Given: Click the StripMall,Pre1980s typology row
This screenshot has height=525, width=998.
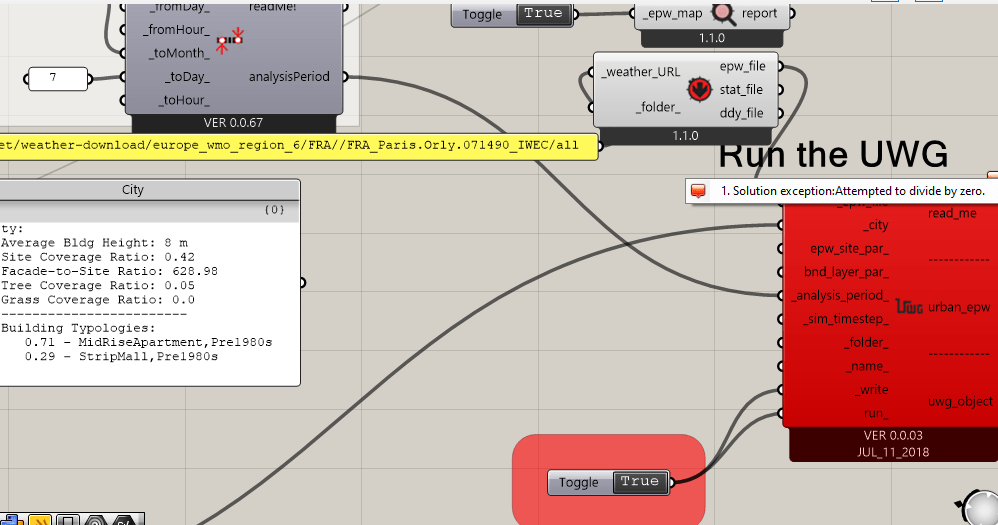Looking at the screenshot, I should [x=121, y=356].
